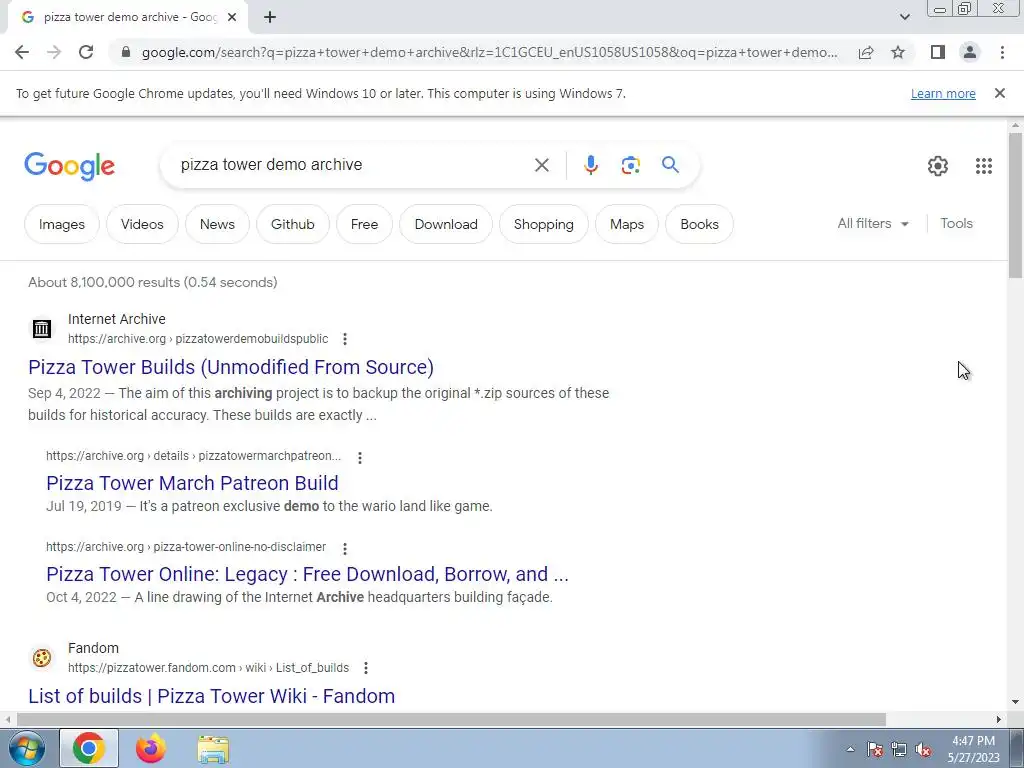Apply the Github search filter chip
The image size is (1024, 768).
tap(293, 224)
